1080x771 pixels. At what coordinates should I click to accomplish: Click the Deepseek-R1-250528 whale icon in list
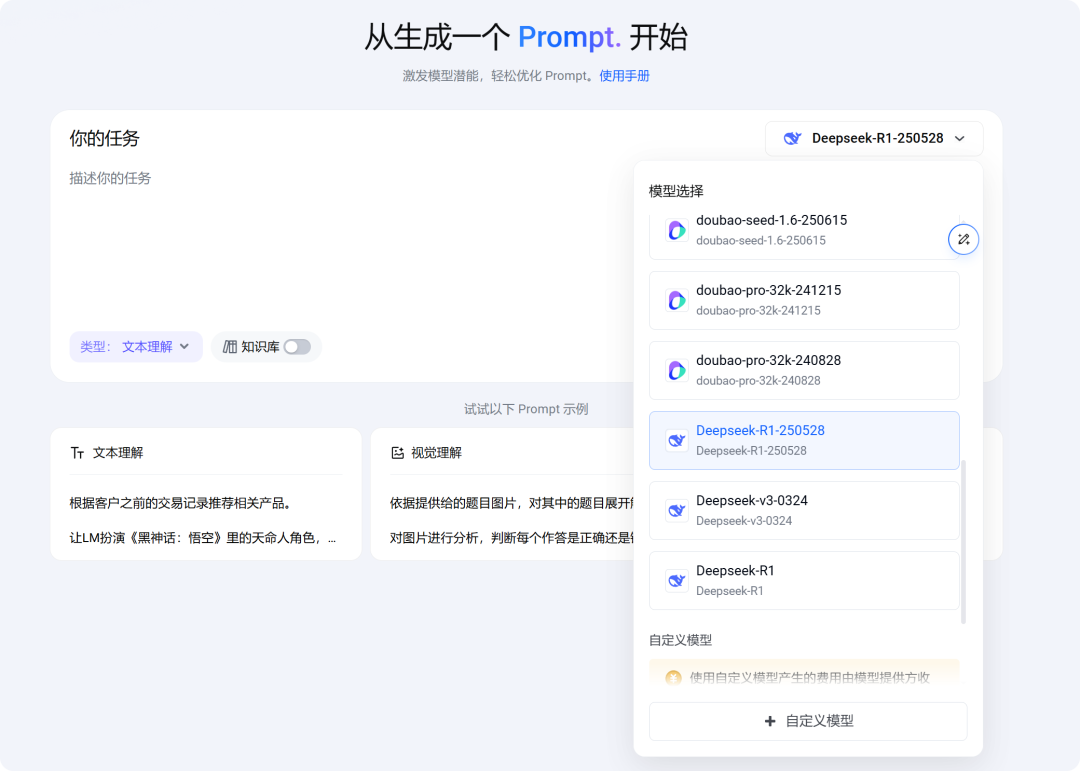676,440
